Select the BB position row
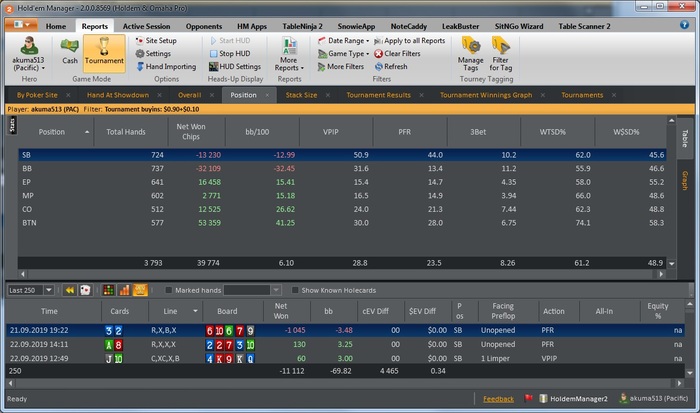Image resolution: width=700 pixels, height=413 pixels. point(342,169)
